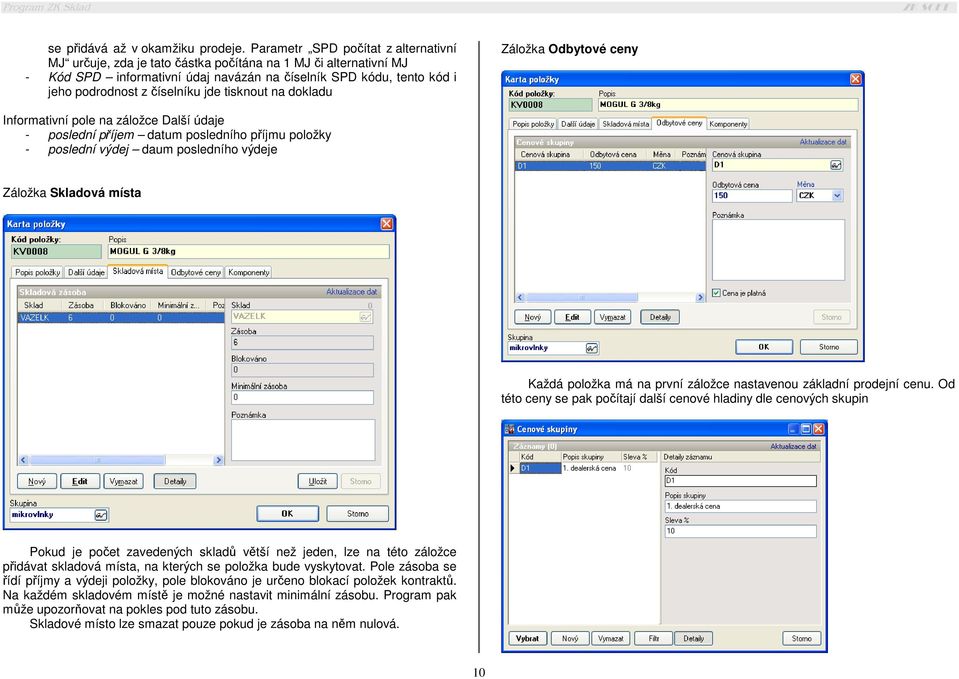This screenshot has width=959, height=679.
Task: Maximize the Cenové skupiny window
Action: [x=805, y=429]
